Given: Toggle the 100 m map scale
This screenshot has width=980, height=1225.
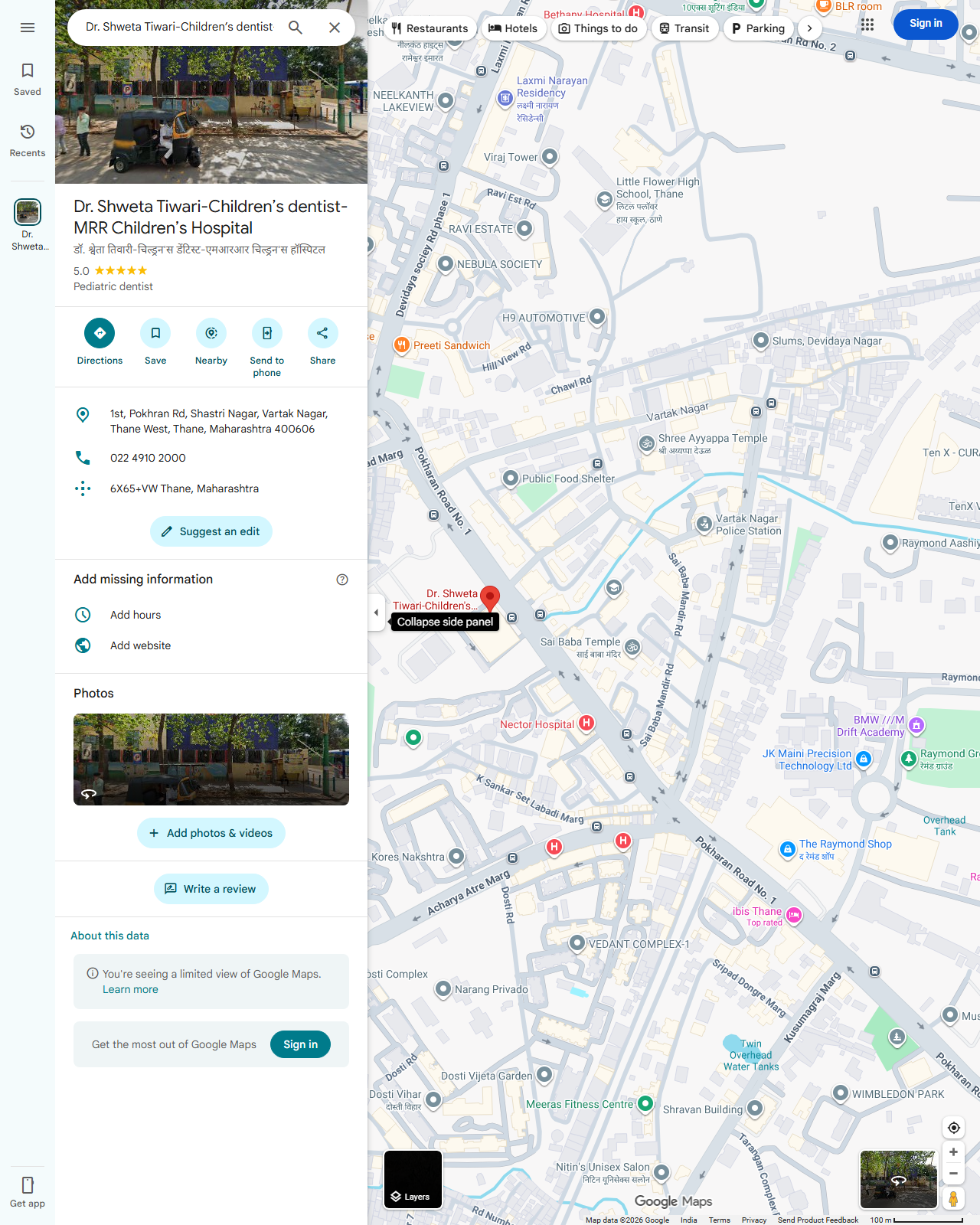Looking at the screenshot, I should click(916, 1220).
